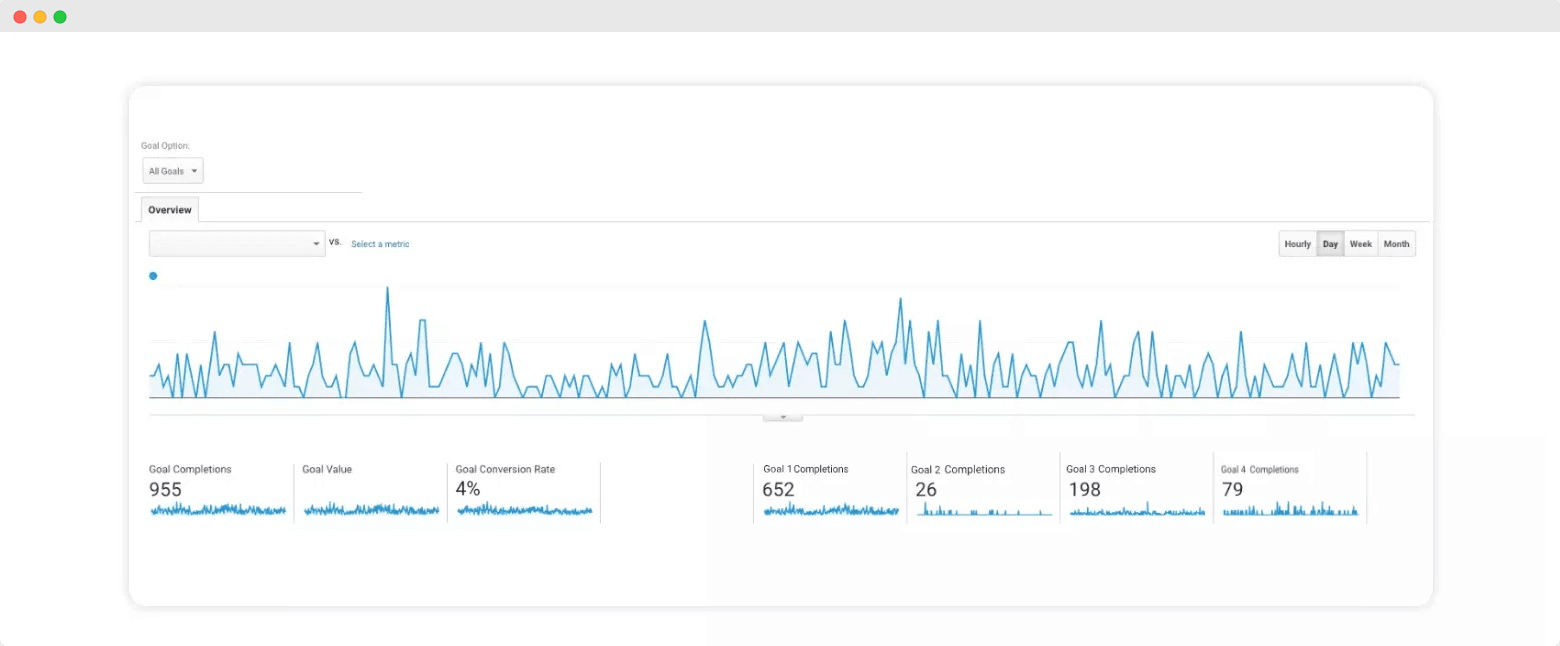Switch chart to Week view

[1361, 244]
